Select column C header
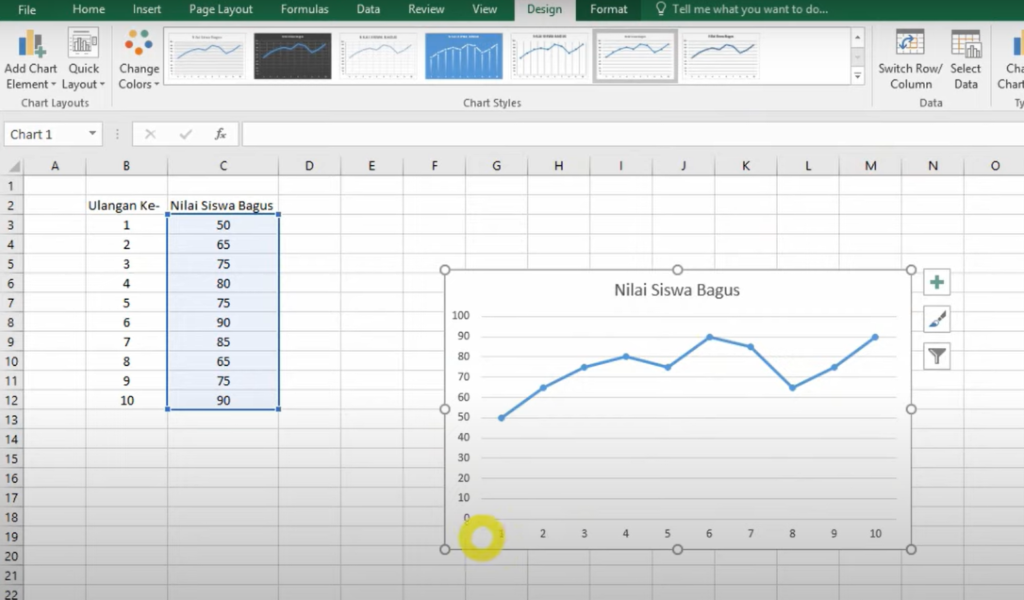The height and width of the screenshot is (600, 1024). tap(223, 166)
